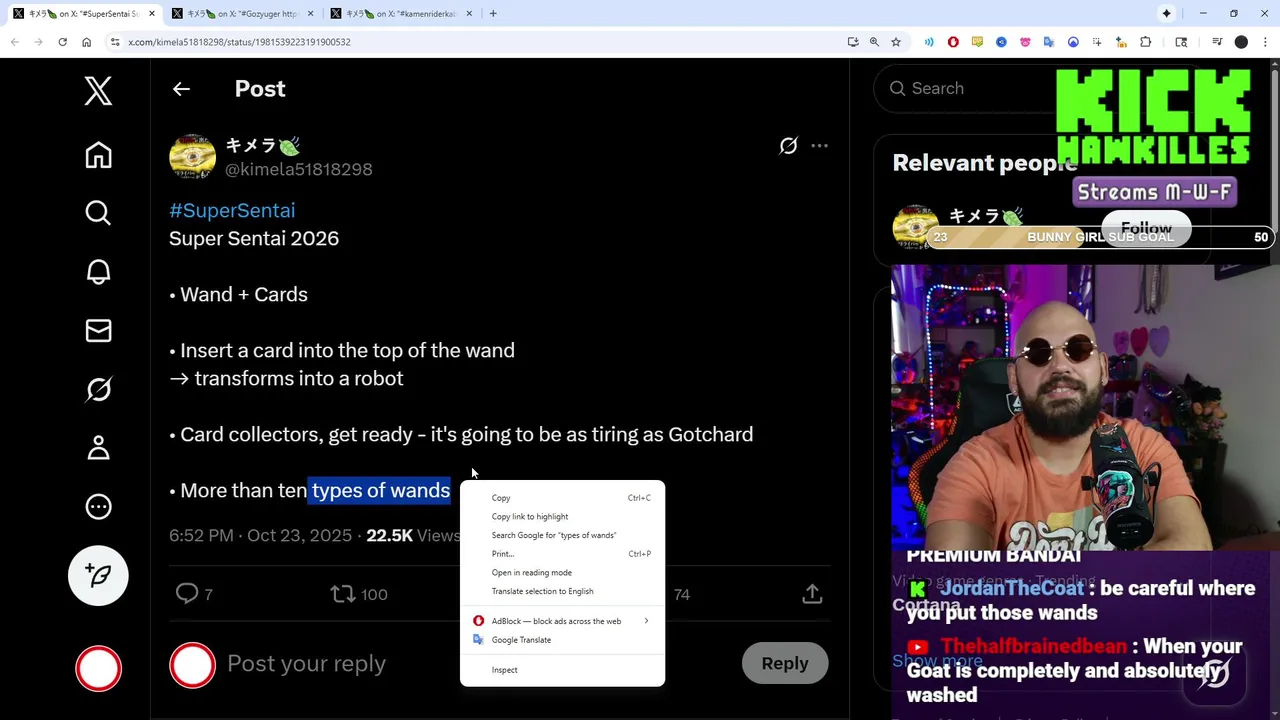This screenshot has width=1280, height=720.
Task: Choose Copy link to highlight
Action: tap(562, 517)
